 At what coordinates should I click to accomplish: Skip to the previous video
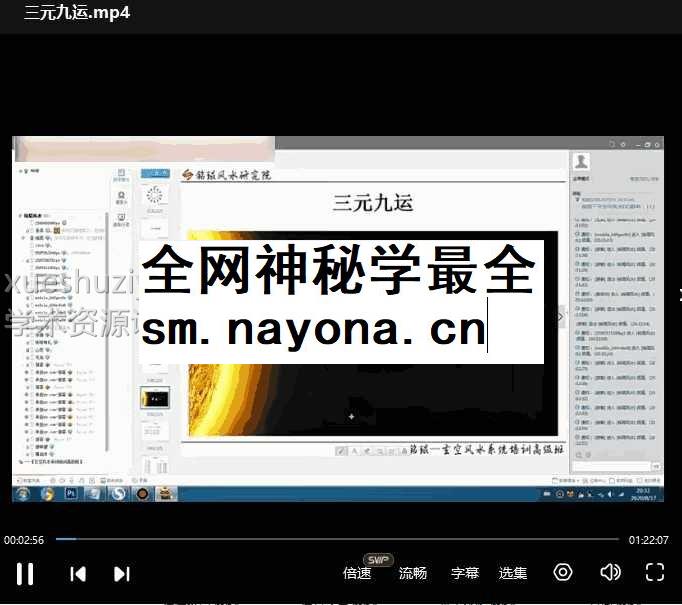pyautogui.click(x=78, y=574)
